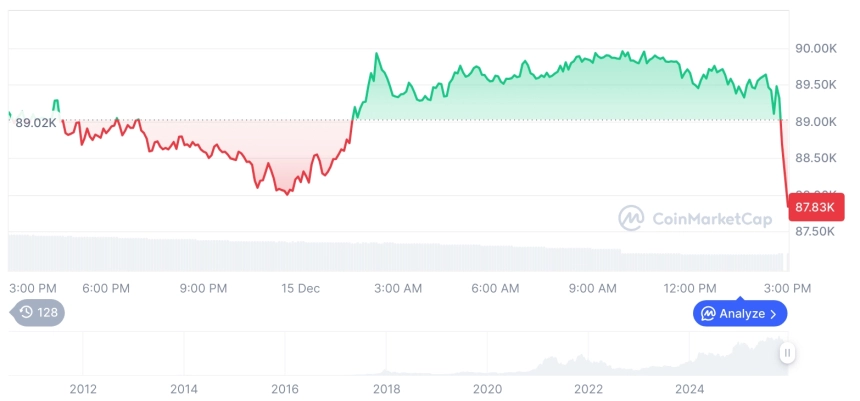Click the 12:00 PM time axis label
The image size is (860, 401).
[691, 288]
